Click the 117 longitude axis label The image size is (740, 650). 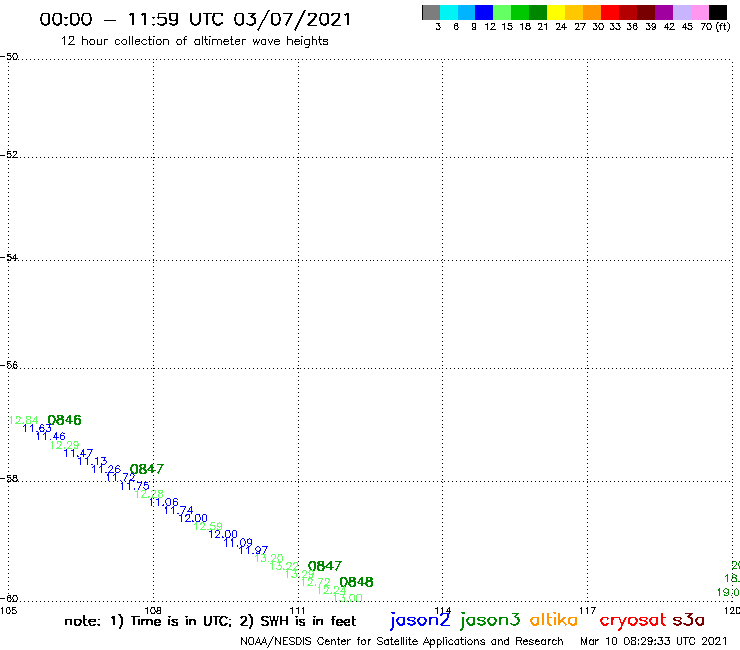(x=587, y=610)
